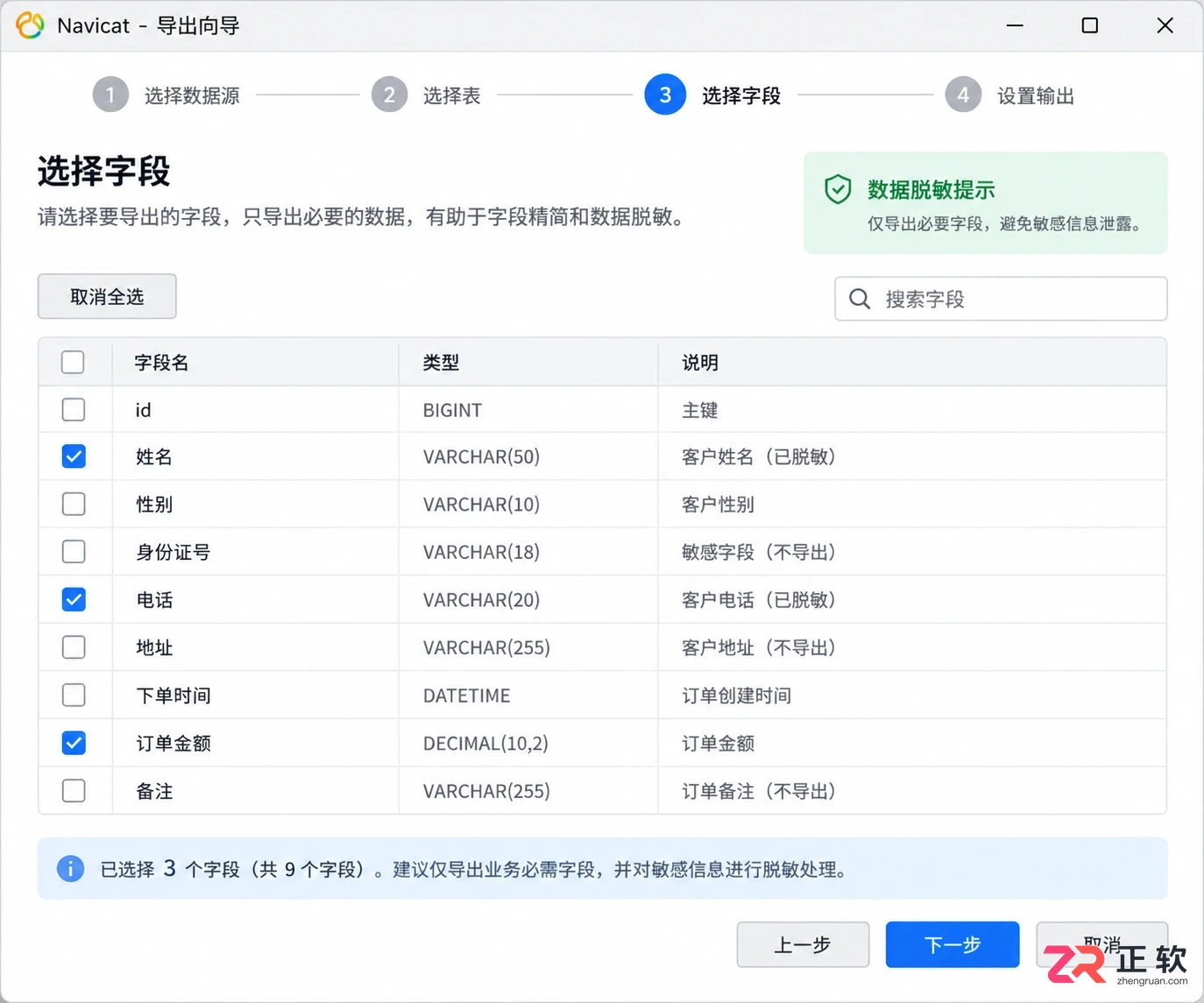
Task: Check the id field checkbox
Action: tap(74, 409)
